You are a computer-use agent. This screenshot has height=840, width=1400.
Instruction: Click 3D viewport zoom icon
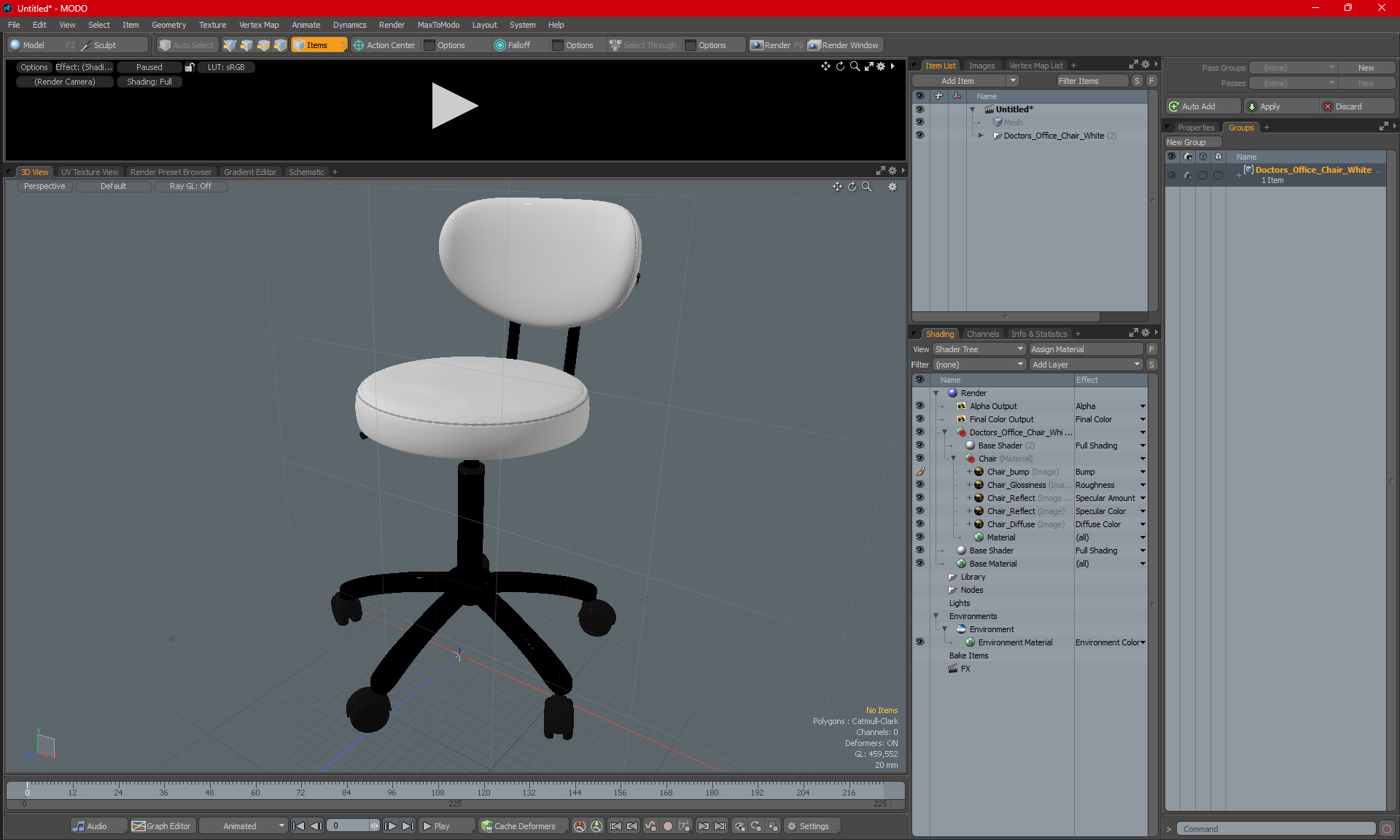(x=867, y=187)
